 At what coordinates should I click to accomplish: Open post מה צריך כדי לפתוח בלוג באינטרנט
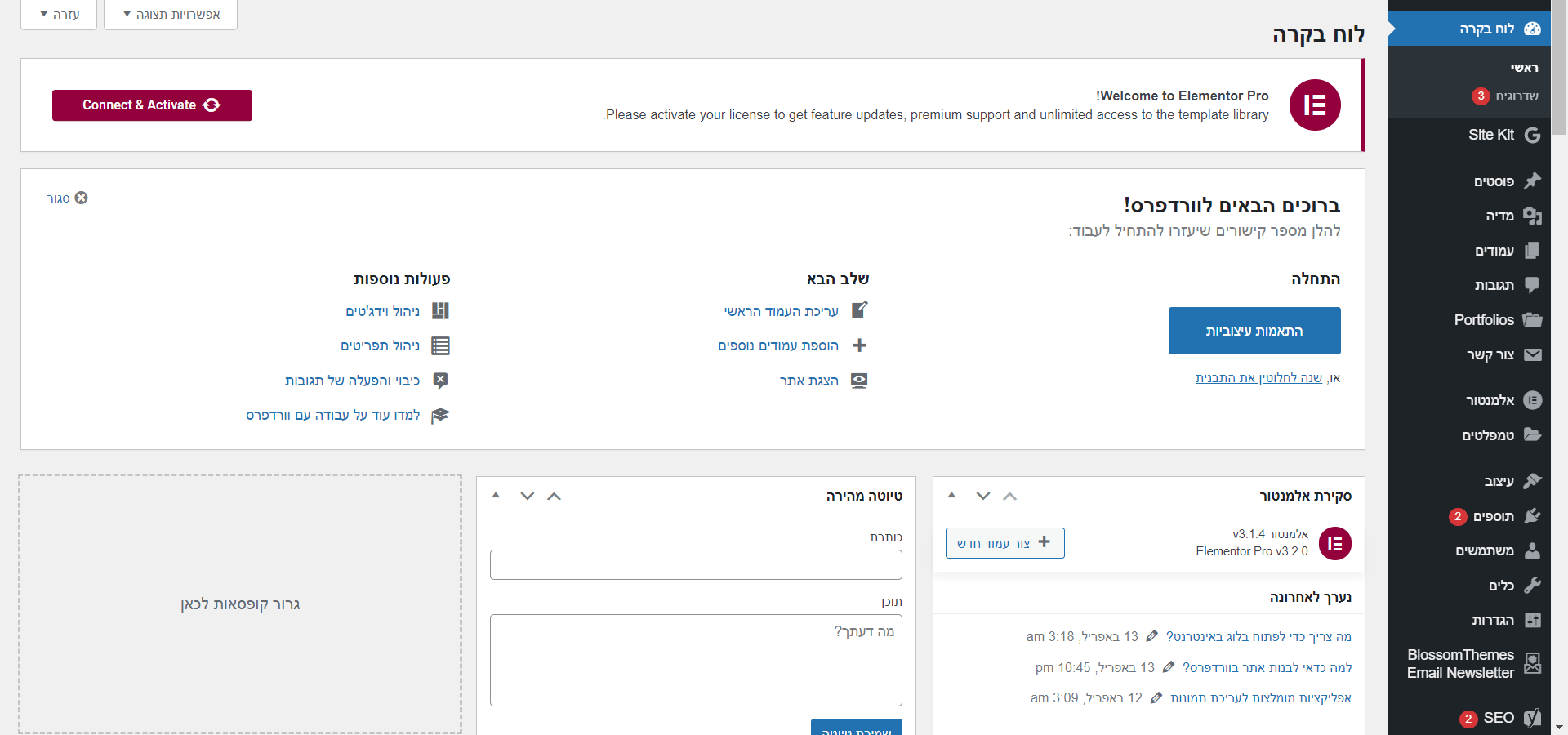pyautogui.click(x=1258, y=636)
